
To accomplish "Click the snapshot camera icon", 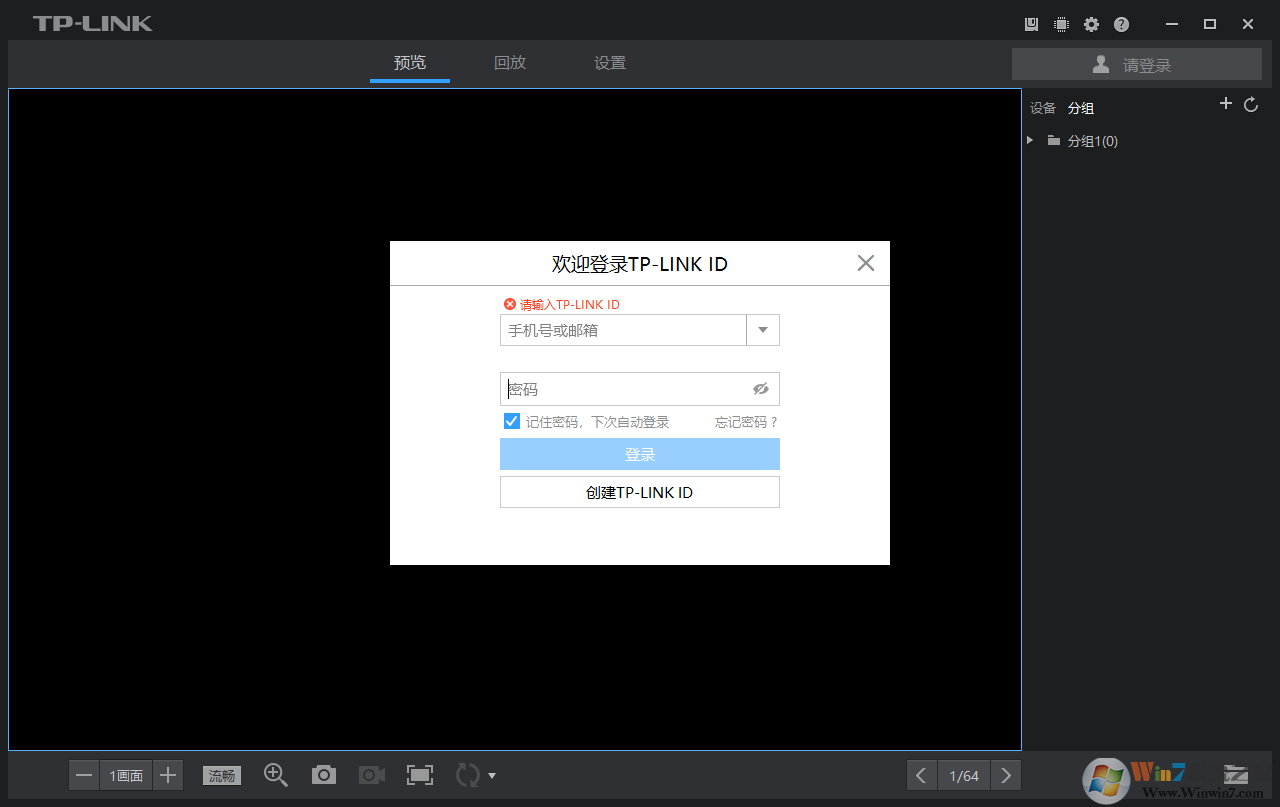I will point(323,775).
